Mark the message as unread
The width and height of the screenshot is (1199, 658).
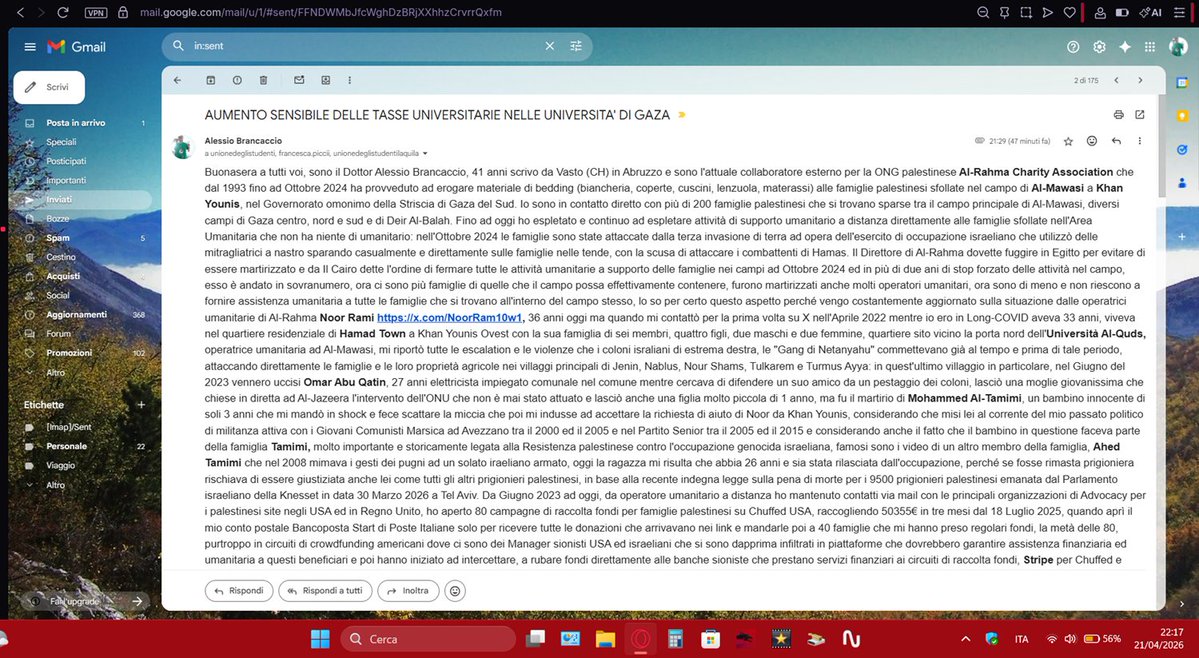pyautogui.click(x=299, y=80)
